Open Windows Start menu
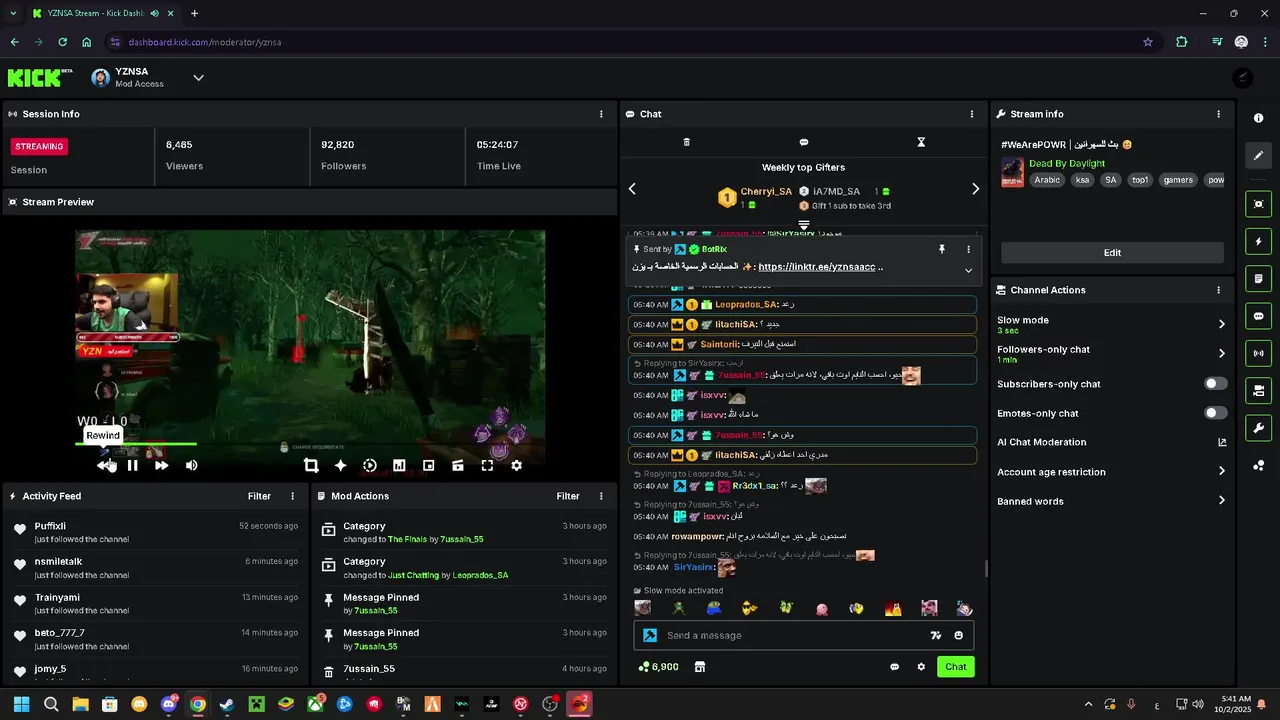This screenshot has width=1280, height=720. point(22,705)
